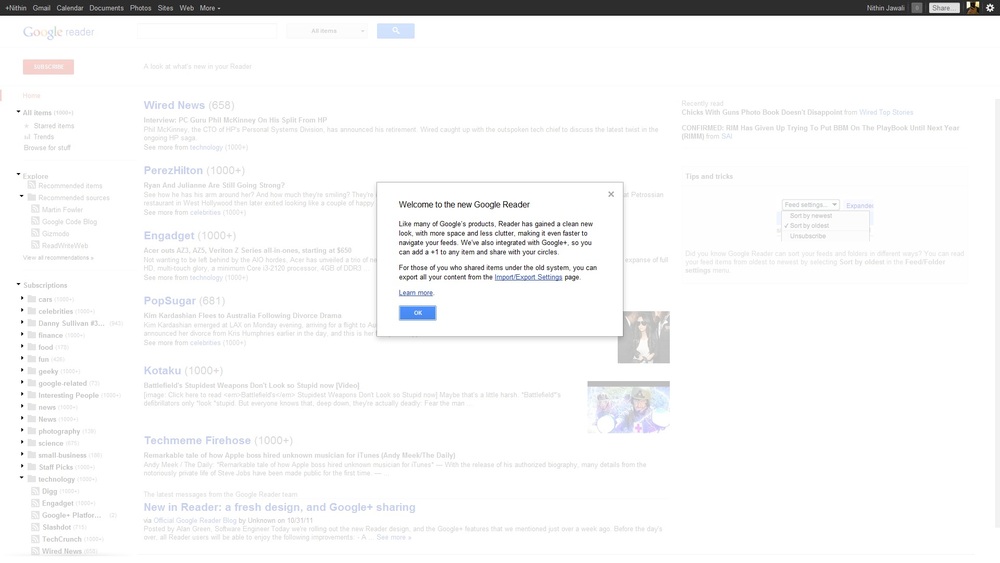Click the magnifier search button
The width and height of the screenshot is (1000, 563).
click(395, 31)
